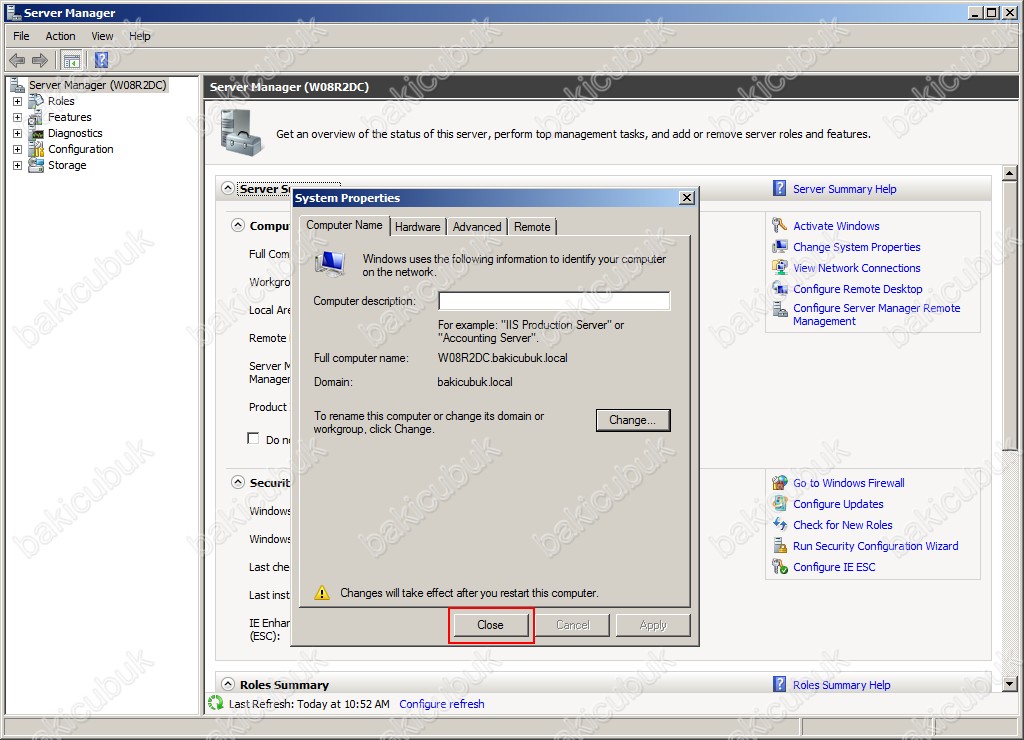Click the Check for New Roles icon
This screenshot has width=1024, height=740.
[780, 524]
